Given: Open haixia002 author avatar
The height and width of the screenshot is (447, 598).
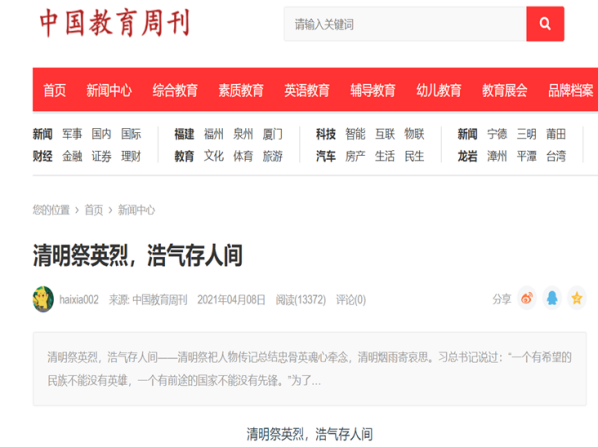Looking at the screenshot, I should [43, 299].
